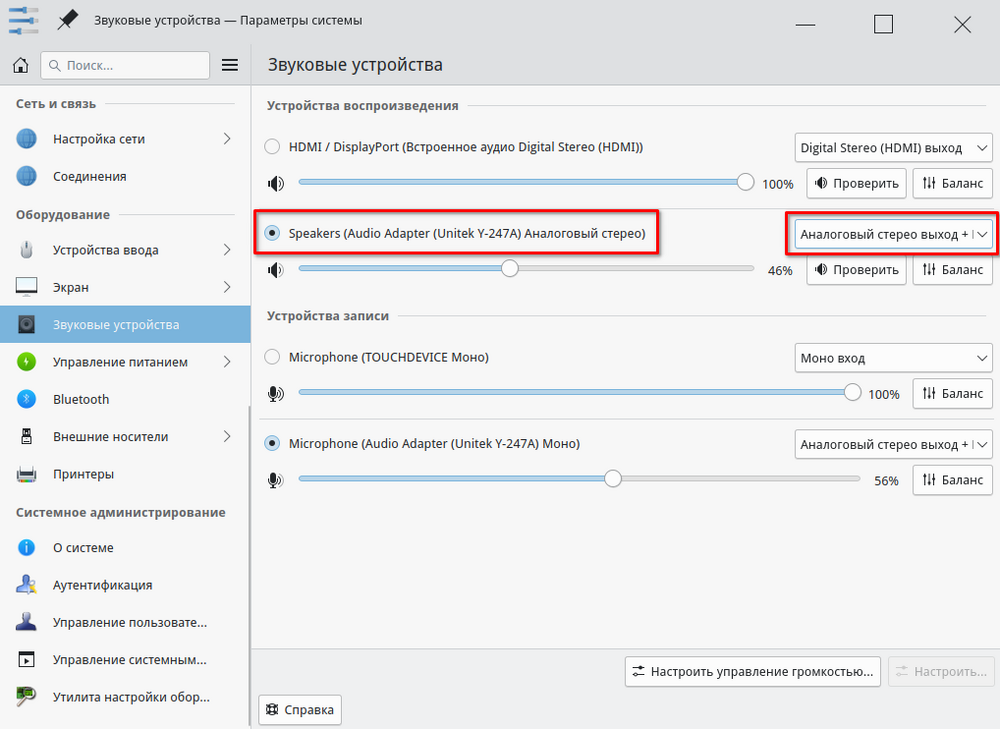The height and width of the screenshot is (729, 1000).
Task: Open the Digital Stereo (HDMI) выход dropdown
Action: (x=893, y=148)
